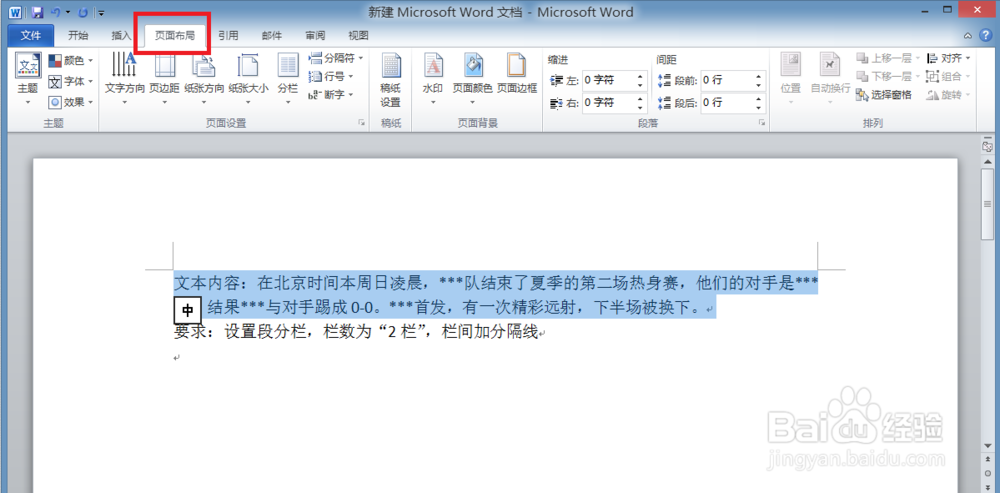Click Paper Size (纸张大小) icon

(248, 66)
